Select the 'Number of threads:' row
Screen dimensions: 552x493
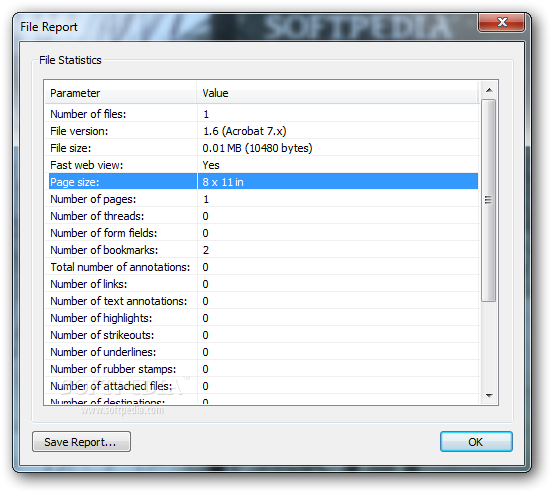coord(262,216)
